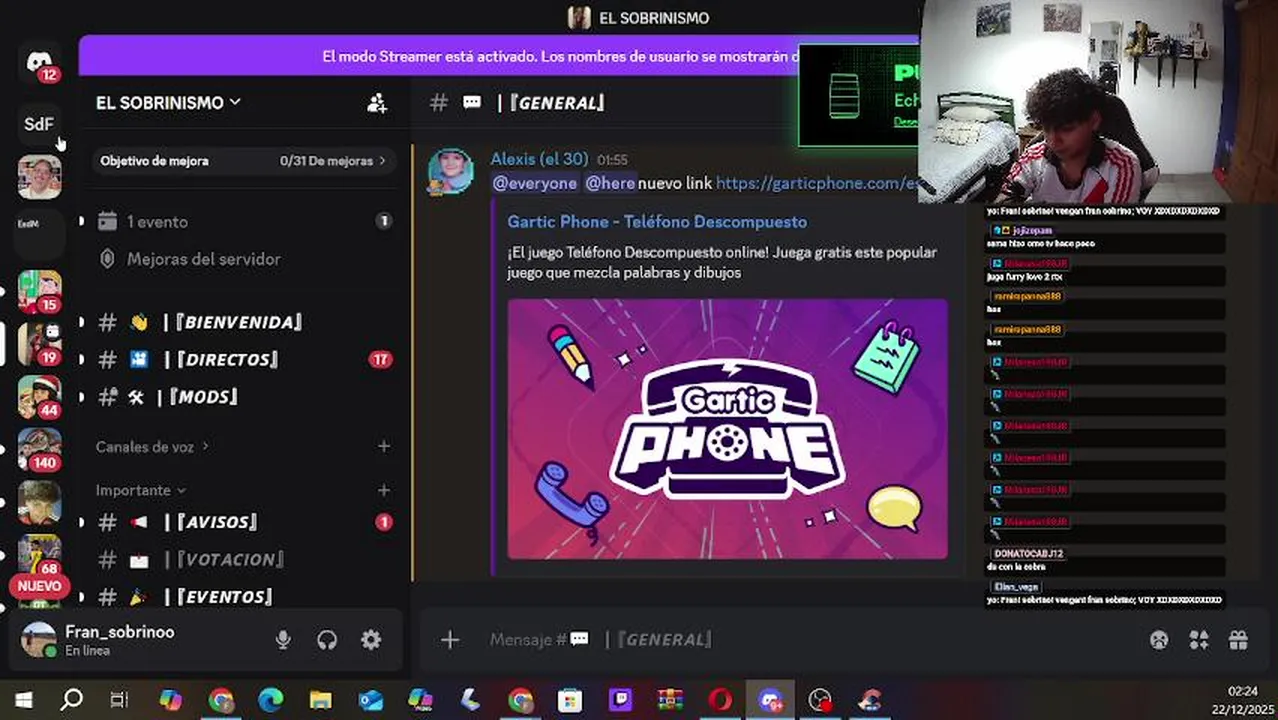Open WinRAR on taskbar

(x=670, y=700)
